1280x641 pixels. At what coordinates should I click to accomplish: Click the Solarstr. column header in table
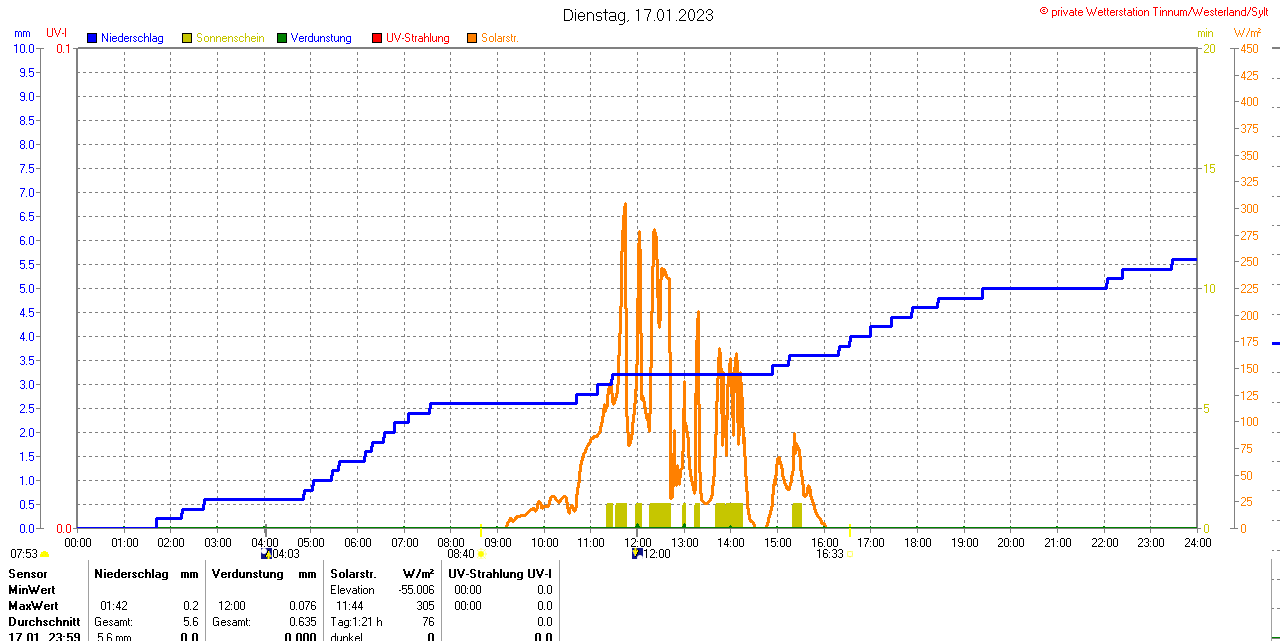(352, 574)
